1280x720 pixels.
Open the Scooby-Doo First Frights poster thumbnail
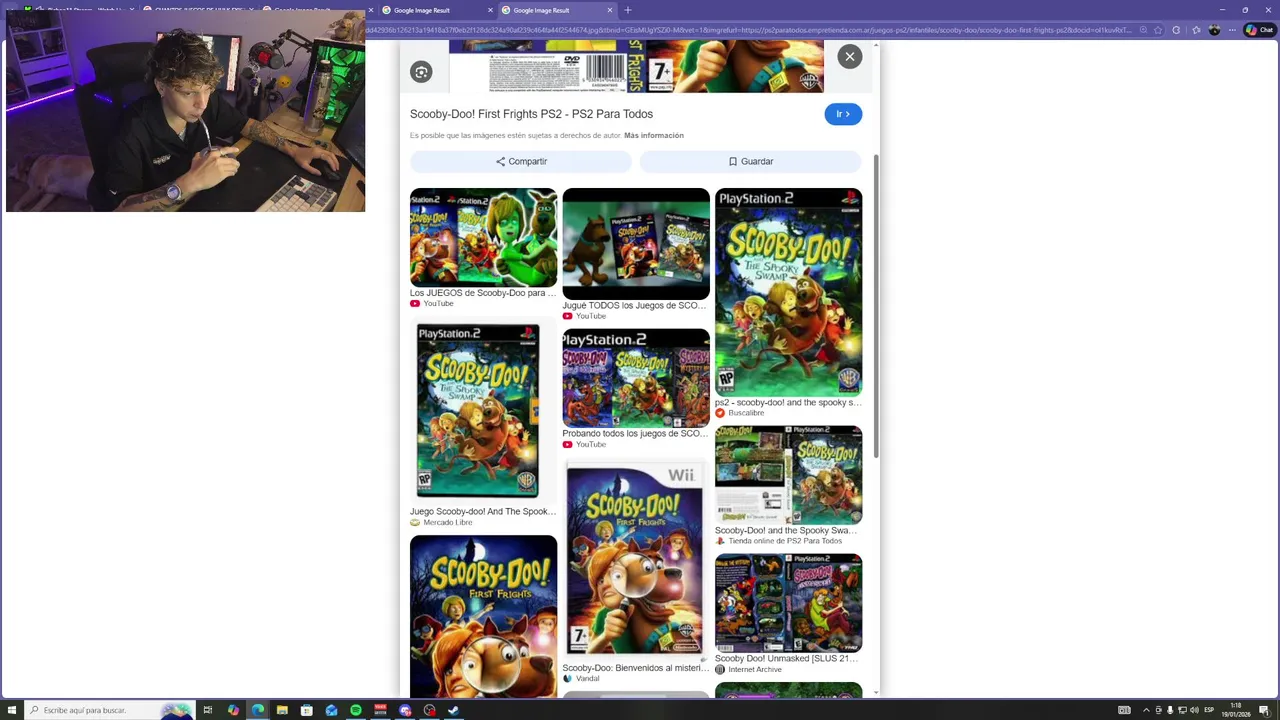coord(483,616)
